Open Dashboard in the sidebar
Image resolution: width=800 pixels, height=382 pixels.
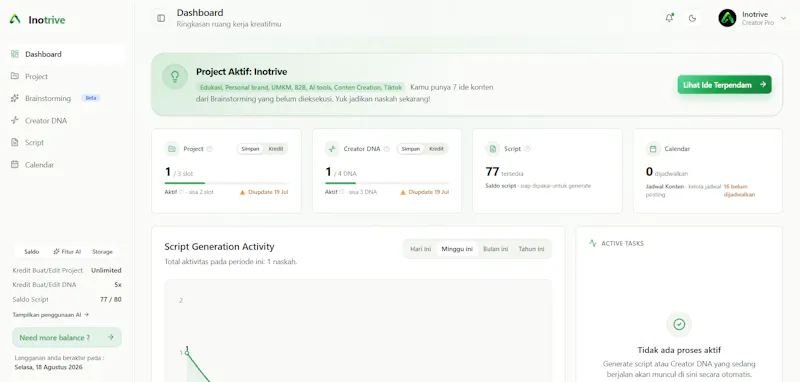[66, 54]
